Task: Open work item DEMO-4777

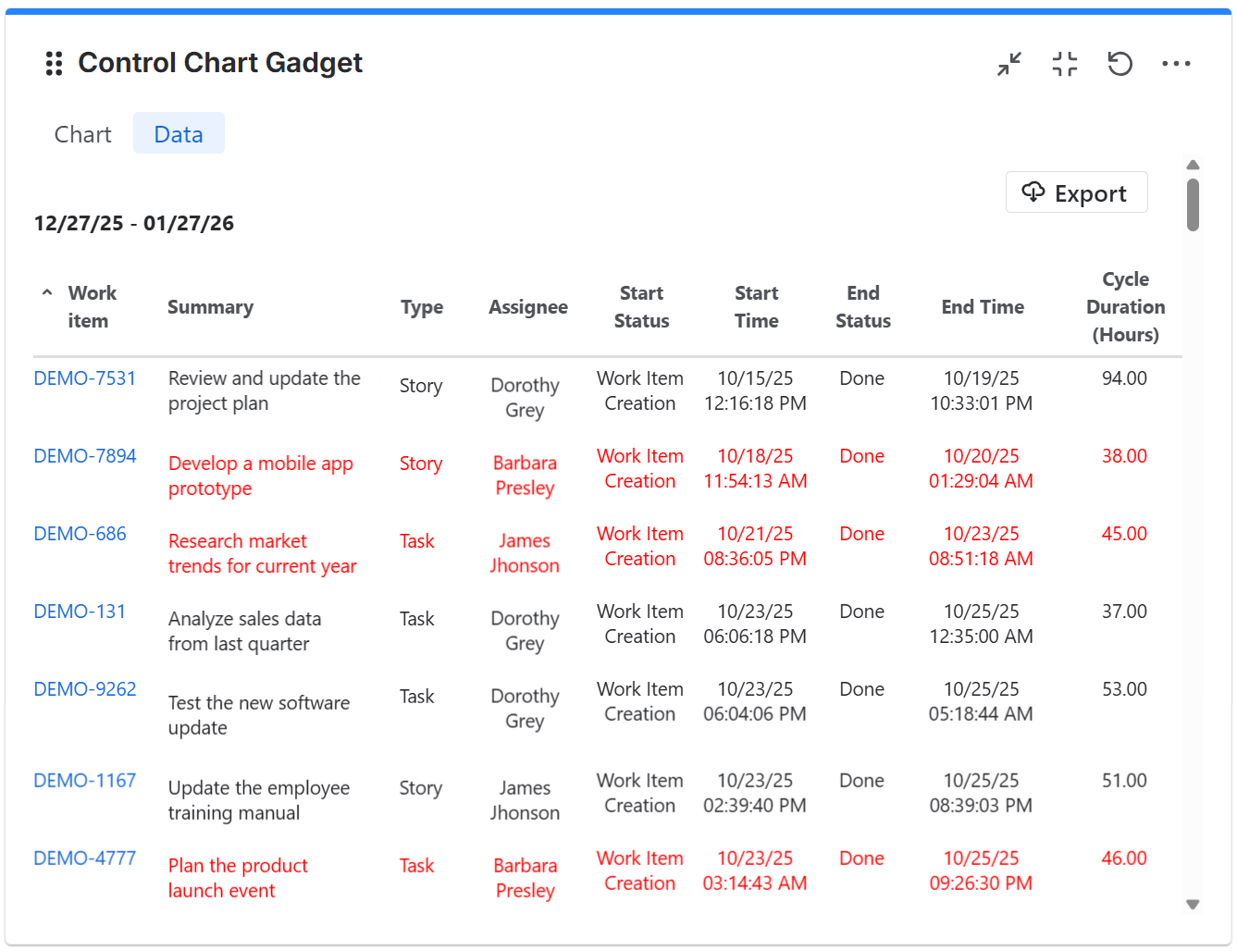Action: coord(84,858)
